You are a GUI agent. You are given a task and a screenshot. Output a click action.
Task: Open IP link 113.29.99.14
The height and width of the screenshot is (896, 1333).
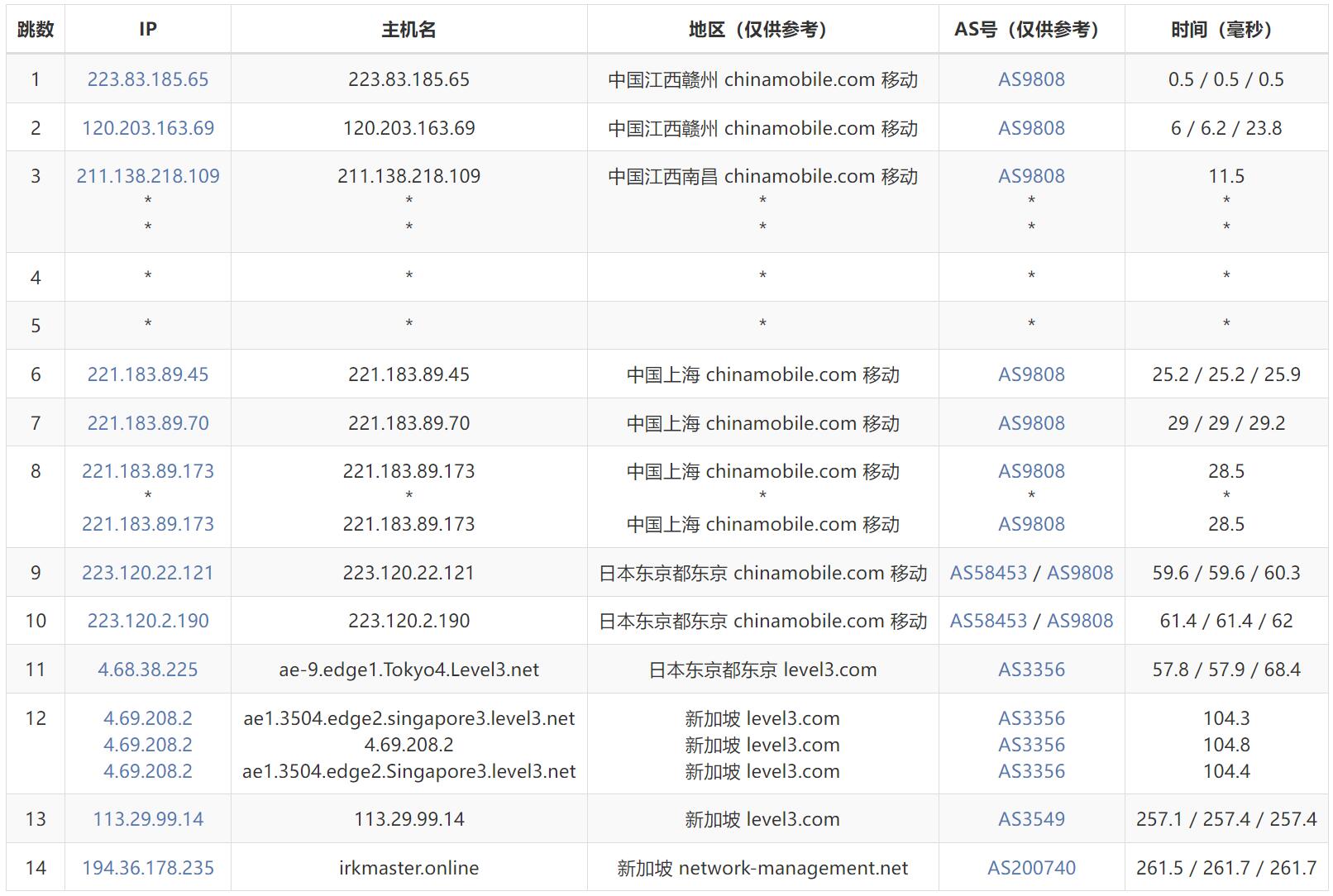[x=148, y=819]
